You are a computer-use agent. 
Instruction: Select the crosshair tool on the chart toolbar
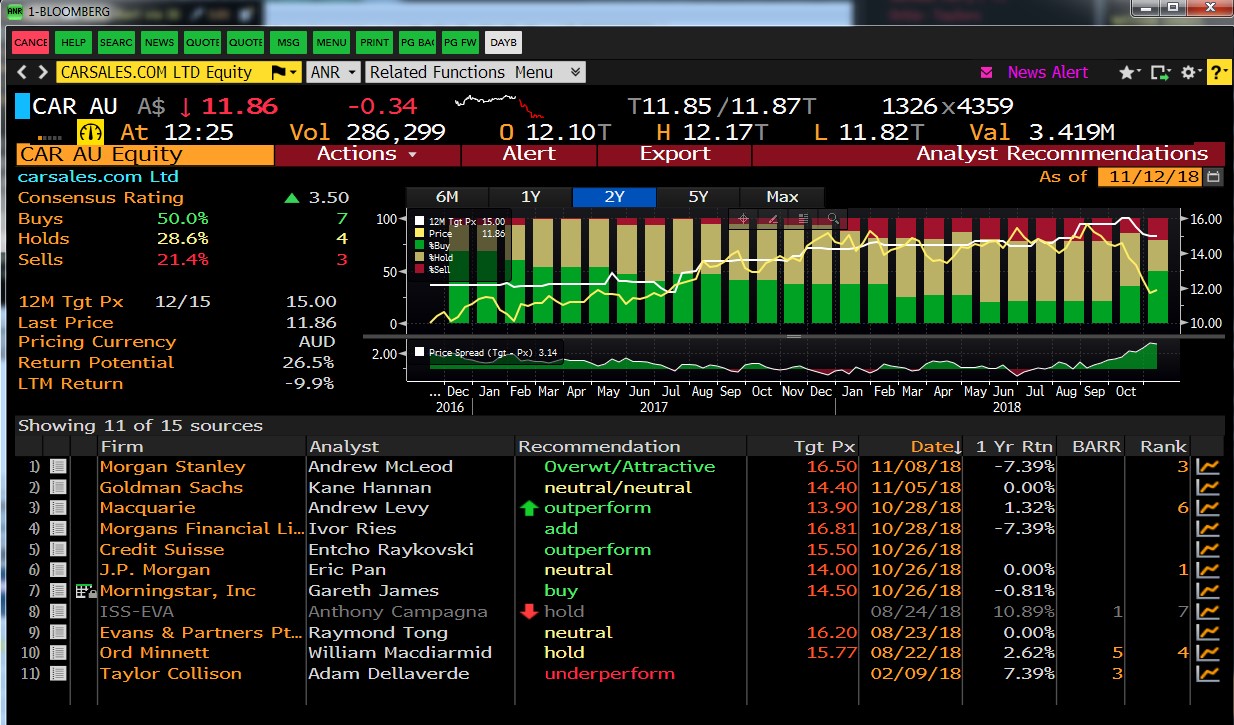click(x=743, y=218)
